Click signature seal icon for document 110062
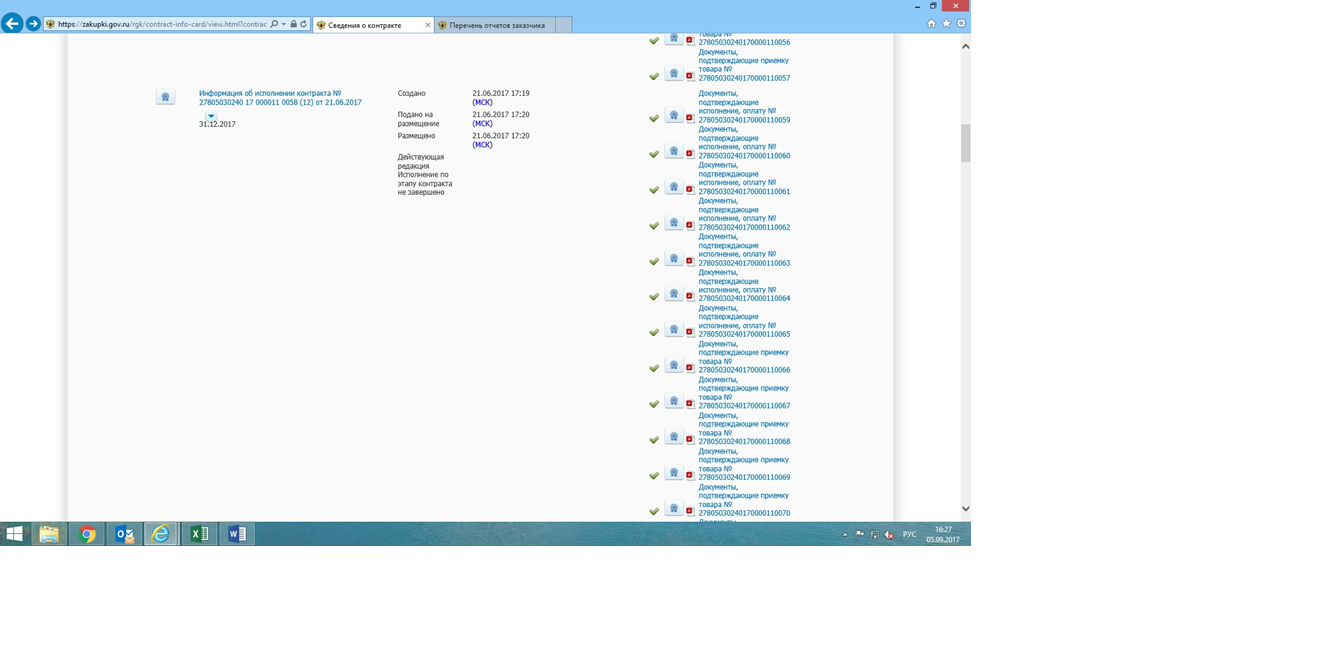This screenshot has height=668, width=1336. [x=674, y=223]
